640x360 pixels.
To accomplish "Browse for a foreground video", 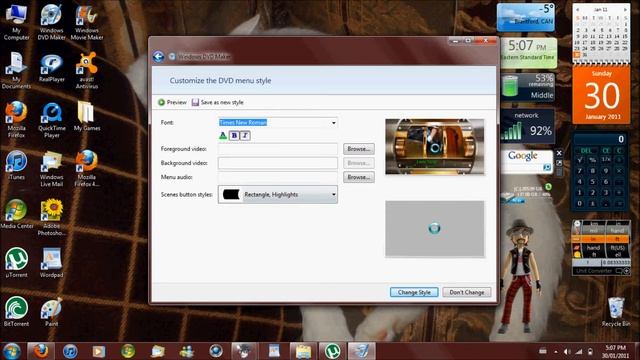I will pyautogui.click(x=359, y=149).
